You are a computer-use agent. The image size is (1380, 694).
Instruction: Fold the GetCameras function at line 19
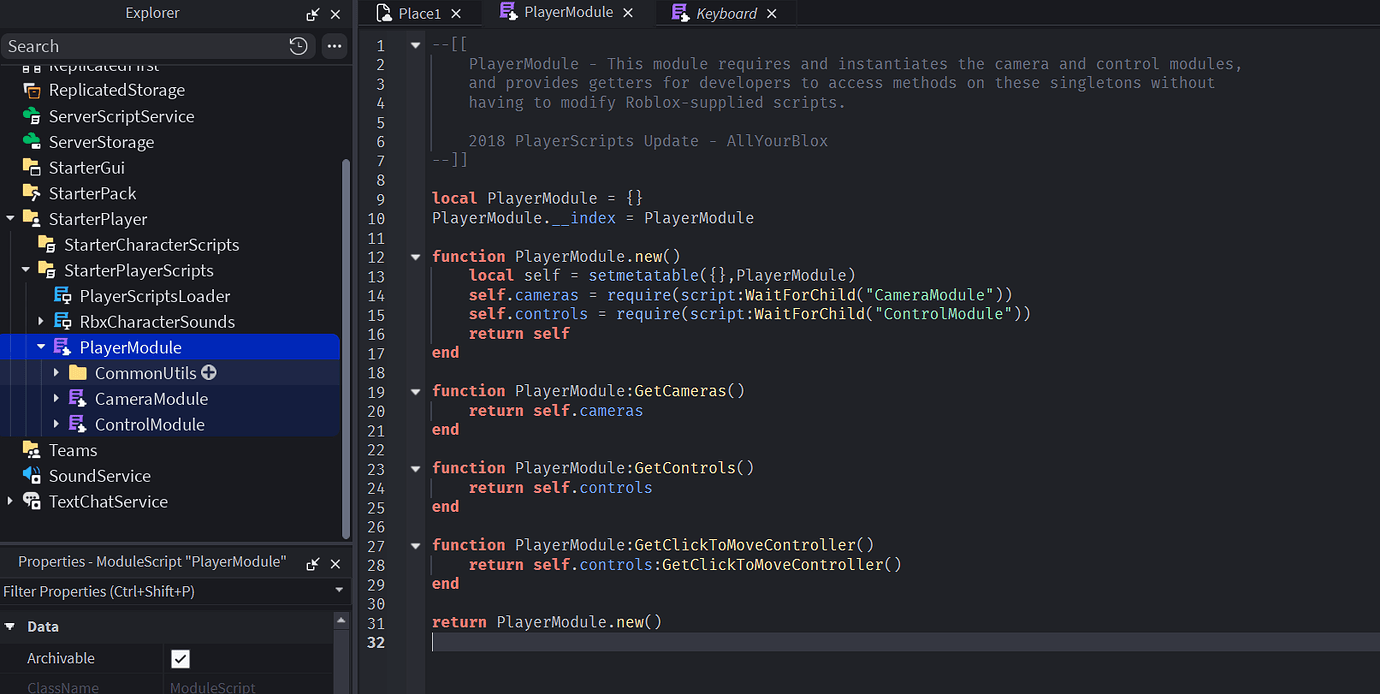coord(415,391)
